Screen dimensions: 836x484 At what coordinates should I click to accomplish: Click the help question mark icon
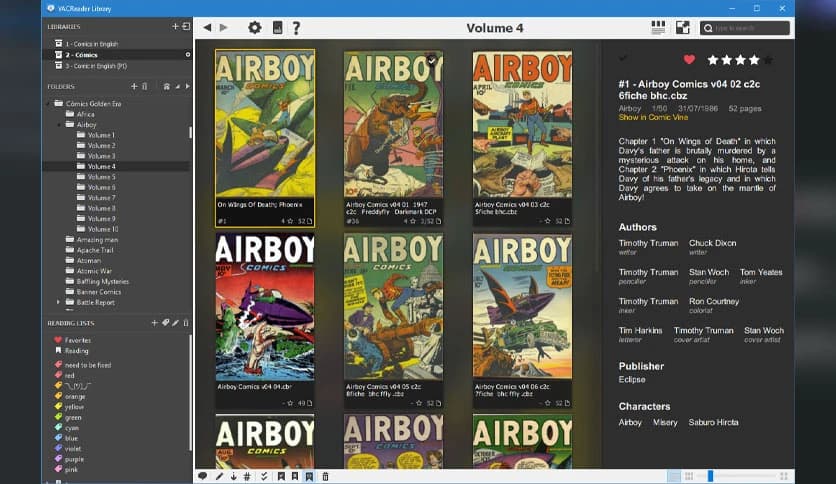tap(296, 28)
